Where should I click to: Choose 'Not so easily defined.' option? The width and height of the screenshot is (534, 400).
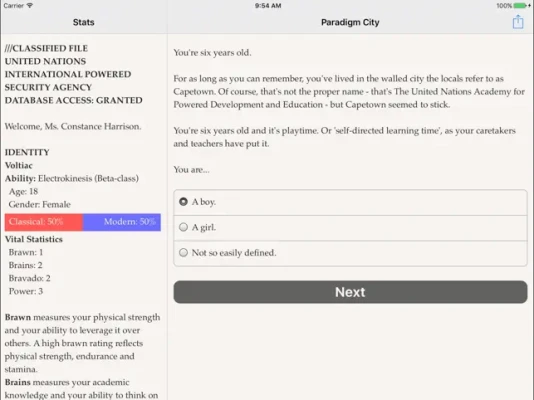click(x=350, y=253)
